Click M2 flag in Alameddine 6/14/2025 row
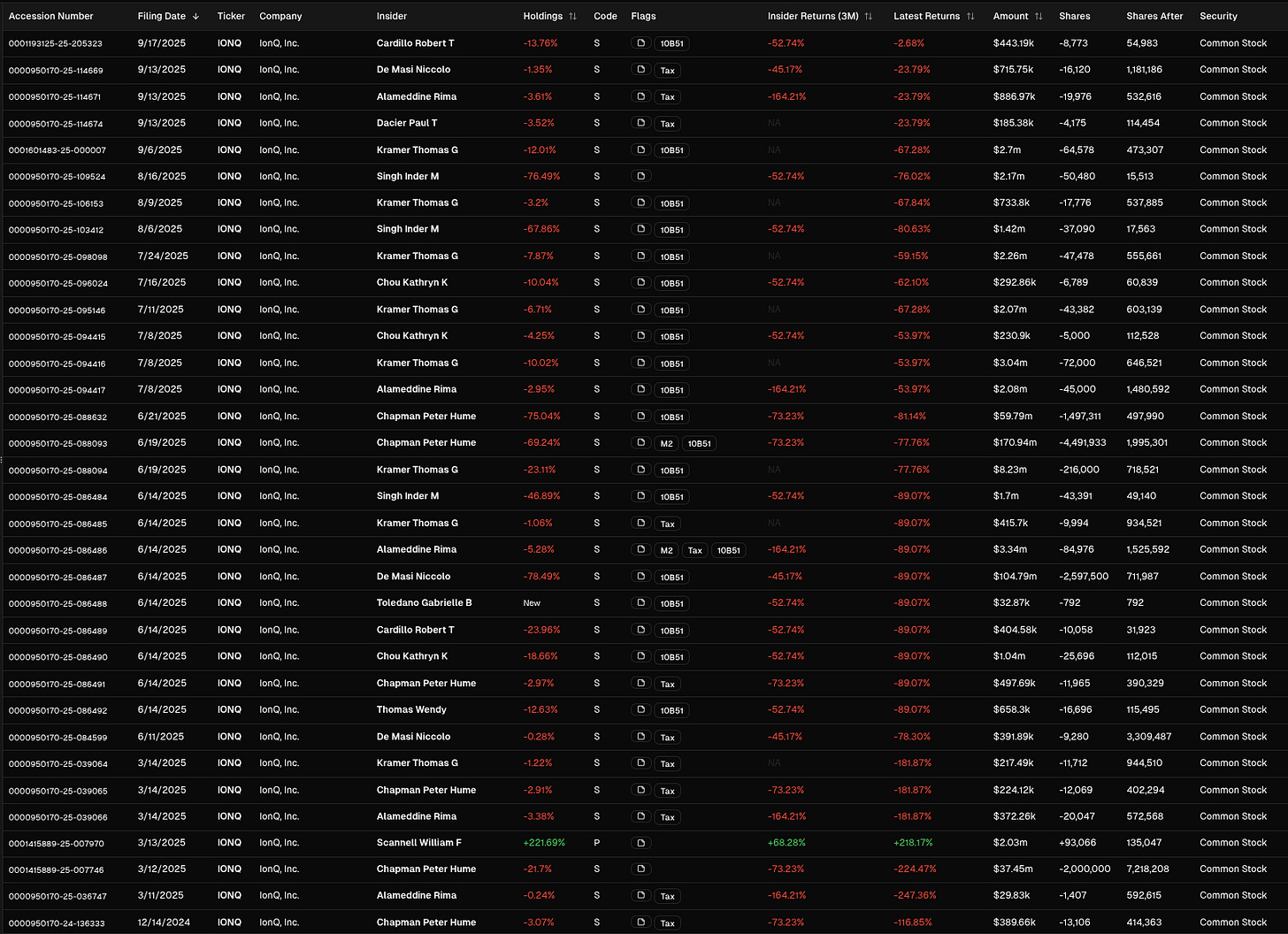 click(x=667, y=550)
